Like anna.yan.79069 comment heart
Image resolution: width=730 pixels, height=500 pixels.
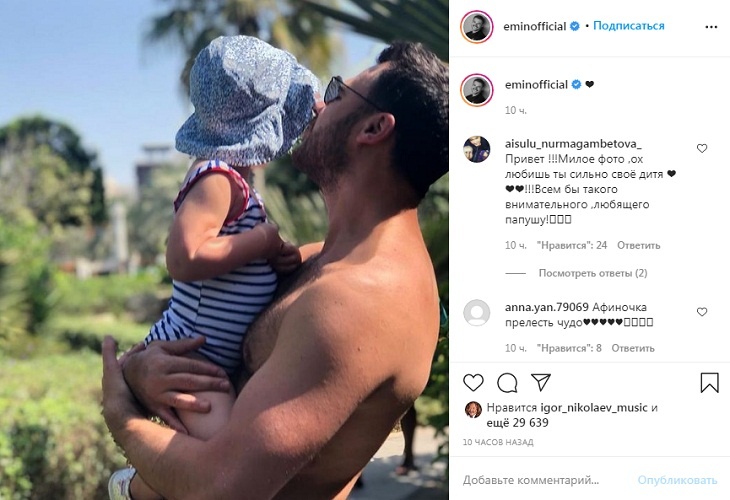click(702, 312)
